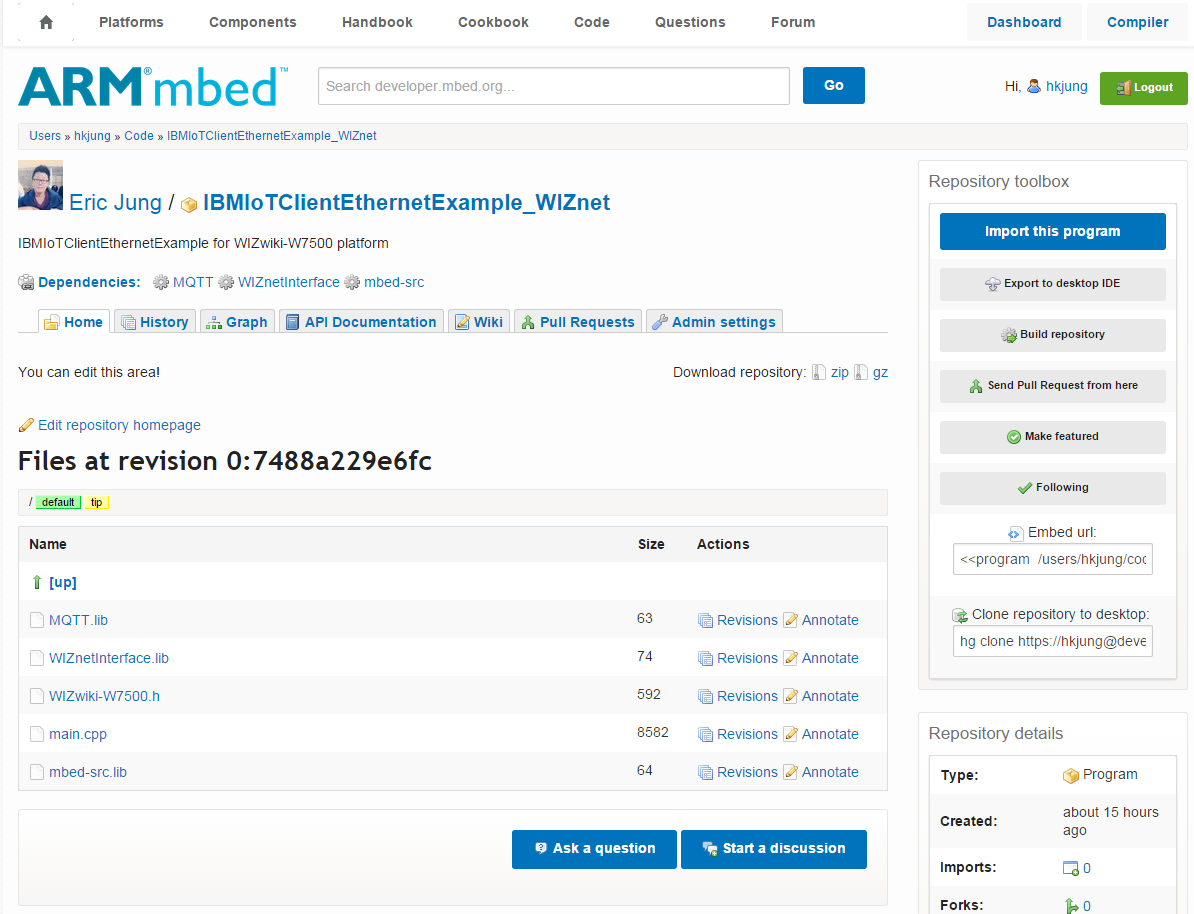Image resolution: width=1194 pixels, height=914 pixels.
Task: Go to the mbed home icon
Action: pos(46,22)
